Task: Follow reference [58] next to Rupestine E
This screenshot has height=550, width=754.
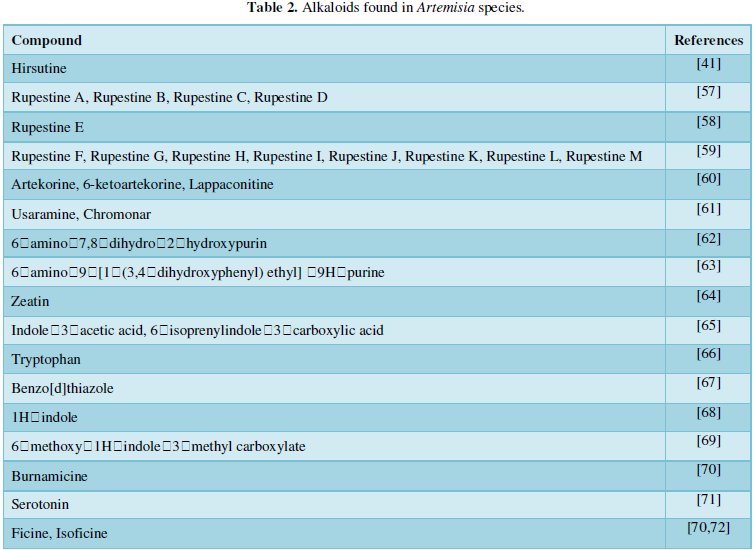Action: pos(709,121)
